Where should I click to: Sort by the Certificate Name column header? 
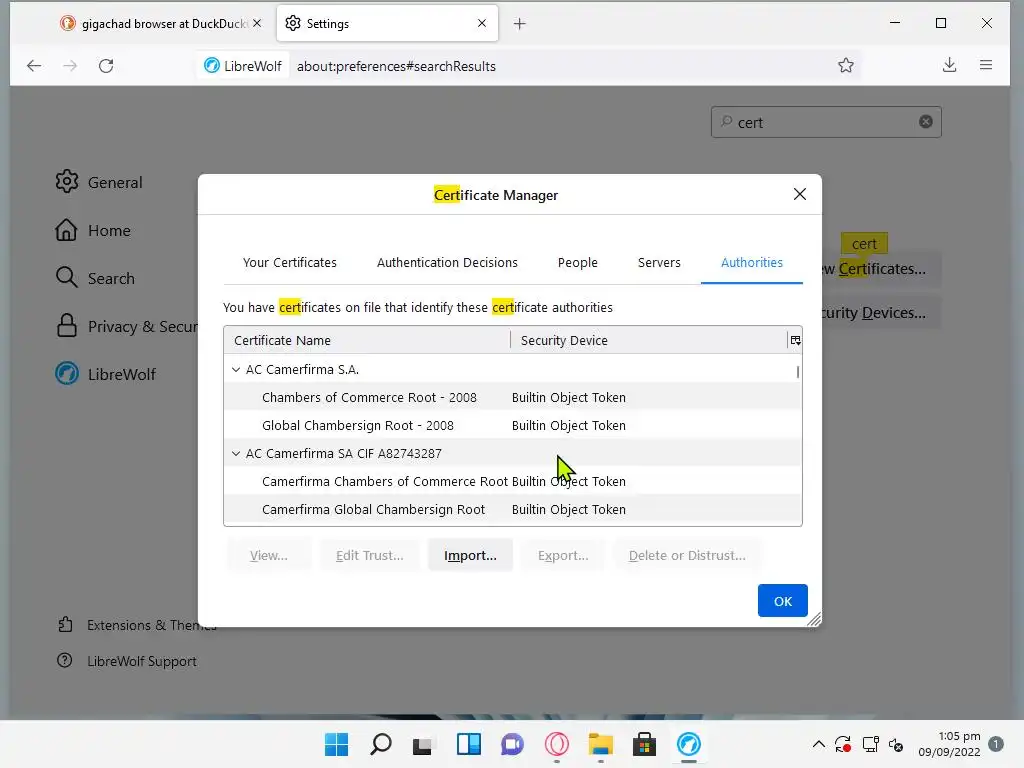[x=367, y=340]
